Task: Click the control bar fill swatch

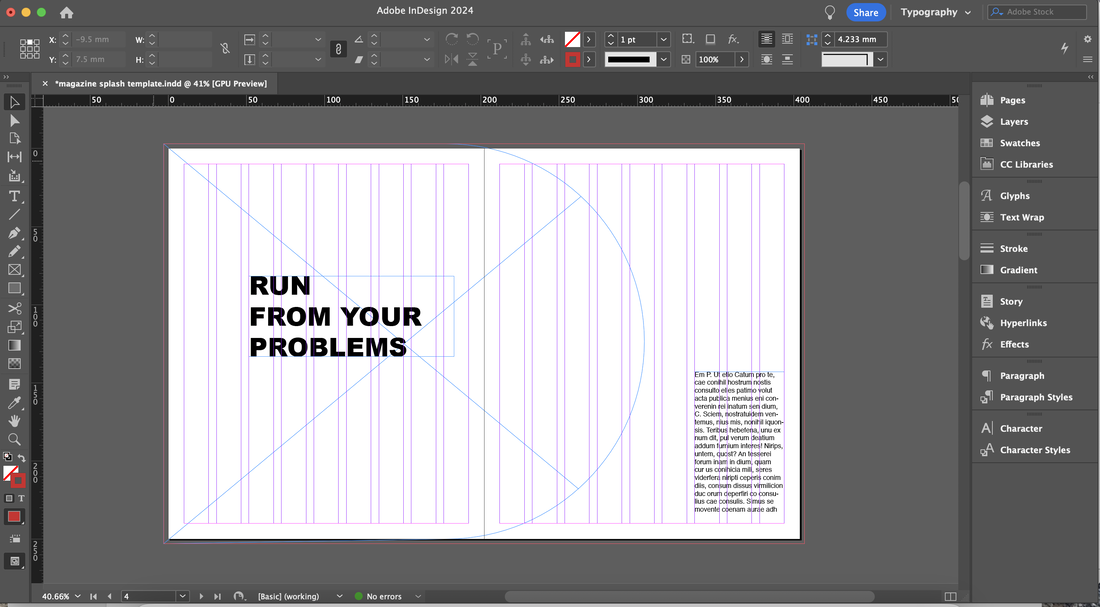Action: pos(572,40)
